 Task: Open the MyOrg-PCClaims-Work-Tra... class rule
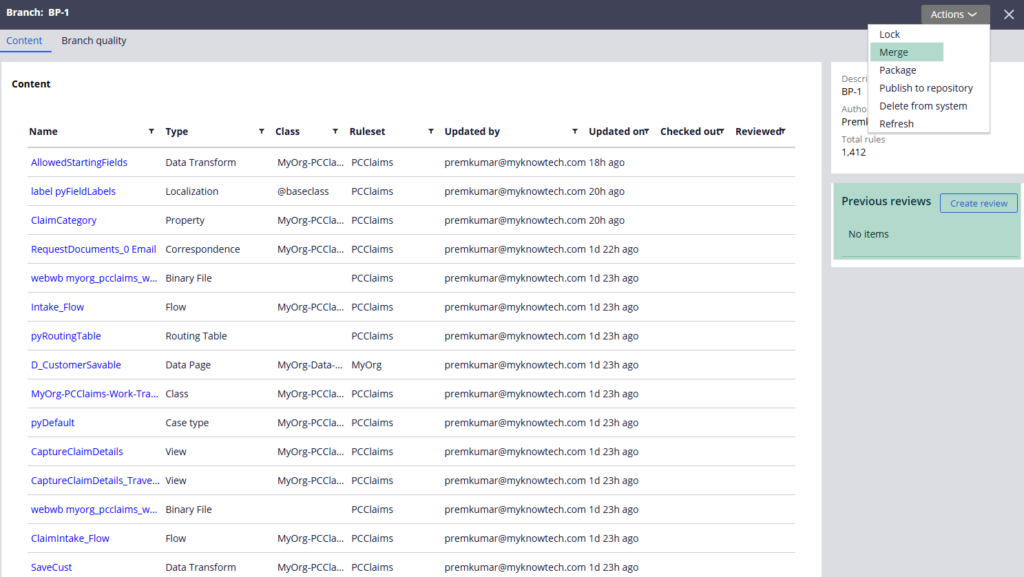(x=95, y=394)
